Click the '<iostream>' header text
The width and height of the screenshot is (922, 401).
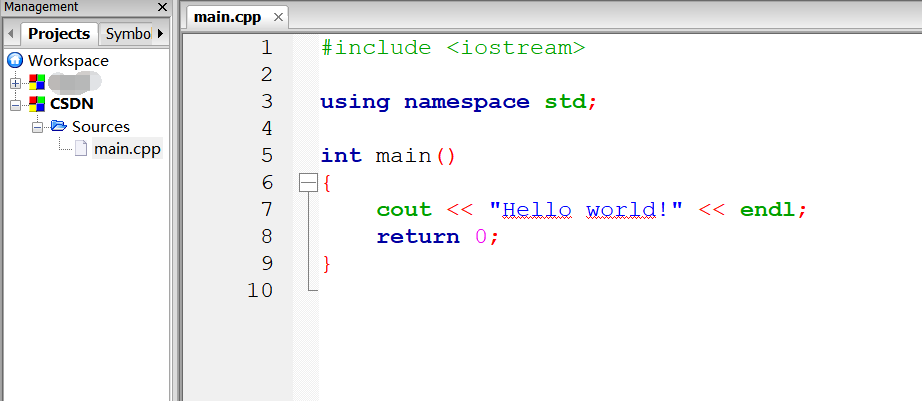(516, 48)
